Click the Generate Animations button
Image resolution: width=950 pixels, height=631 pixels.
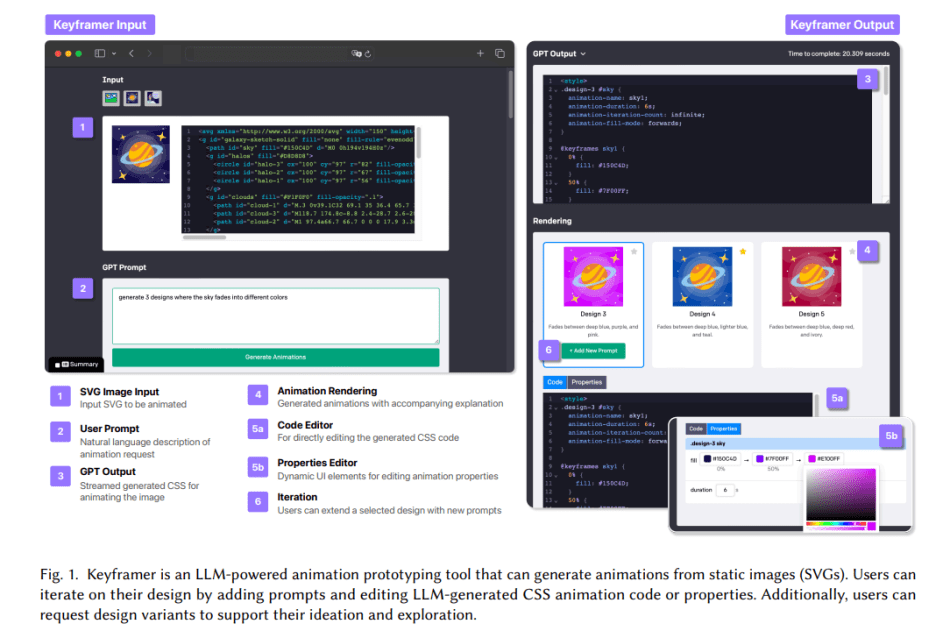(x=275, y=356)
